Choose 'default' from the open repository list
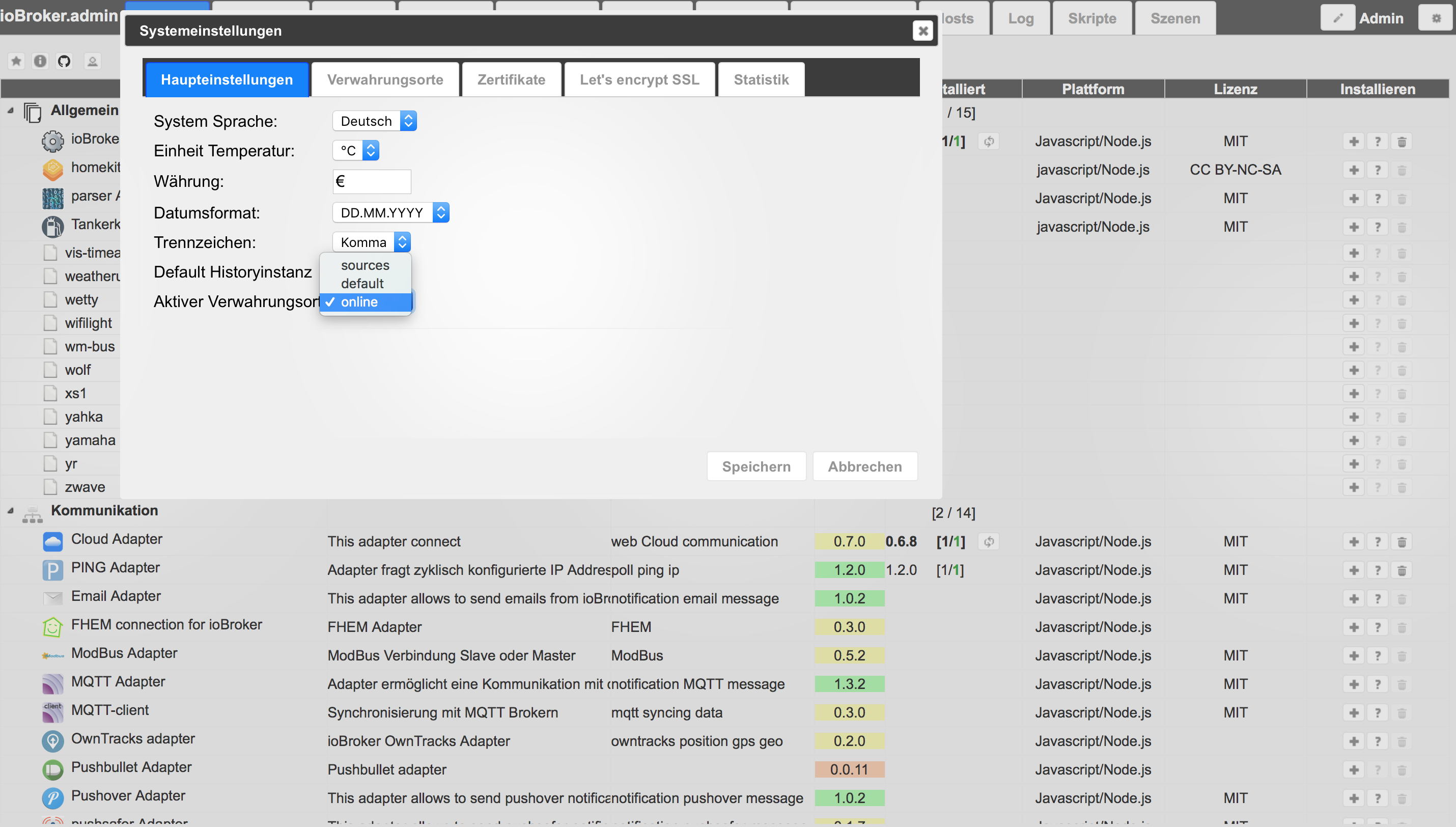This screenshot has height=827, width=1456. pyautogui.click(x=362, y=284)
